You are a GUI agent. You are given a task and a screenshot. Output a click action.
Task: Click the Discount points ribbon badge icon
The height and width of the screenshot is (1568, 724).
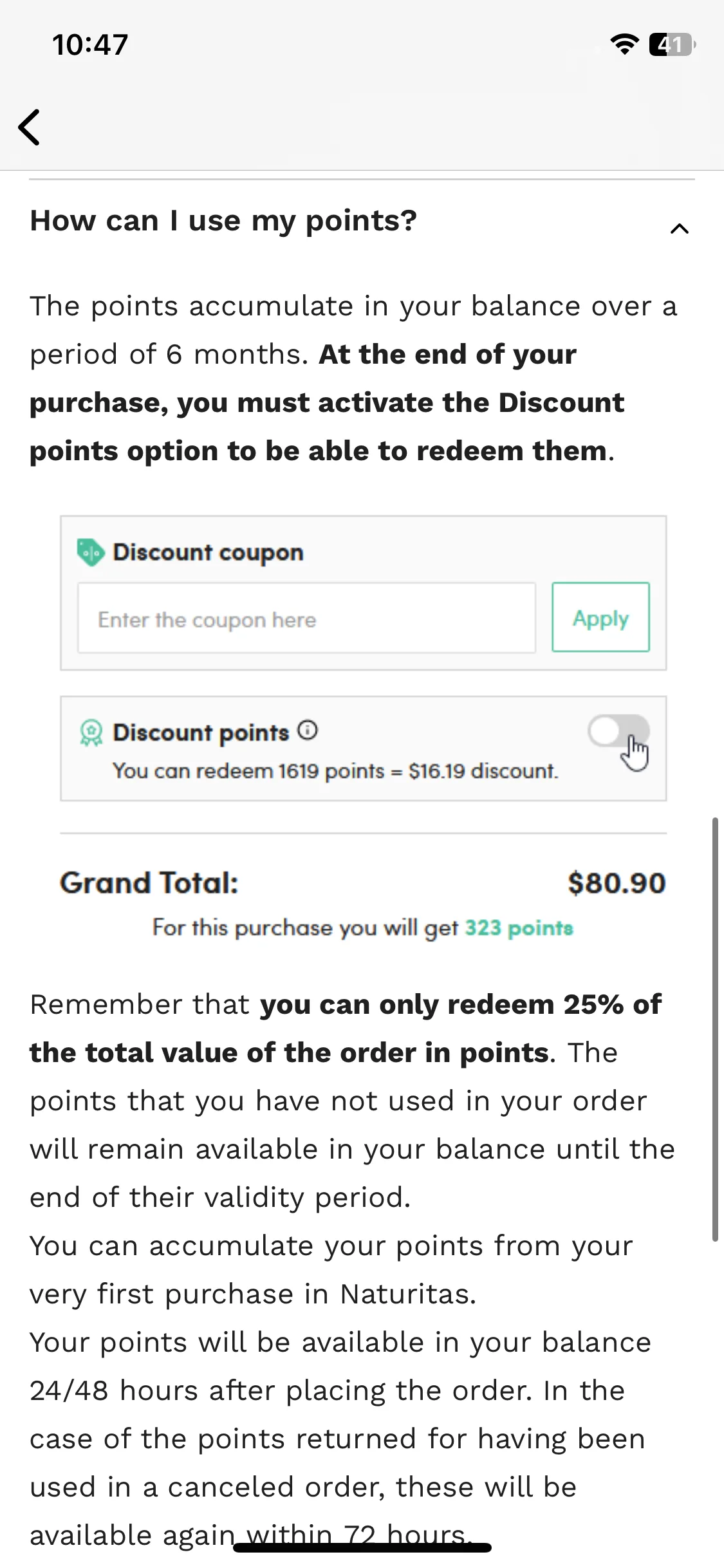pyautogui.click(x=91, y=733)
